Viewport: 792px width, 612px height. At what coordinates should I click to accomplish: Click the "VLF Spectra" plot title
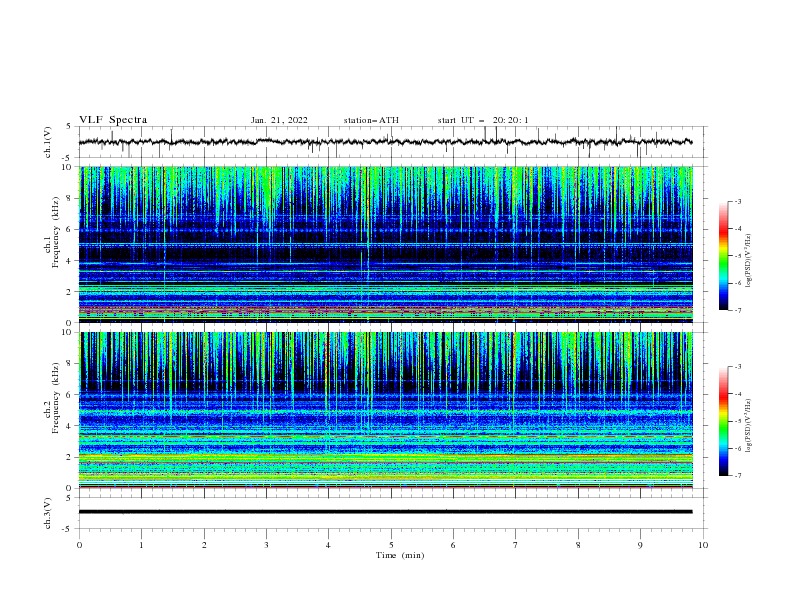coord(113,120)
